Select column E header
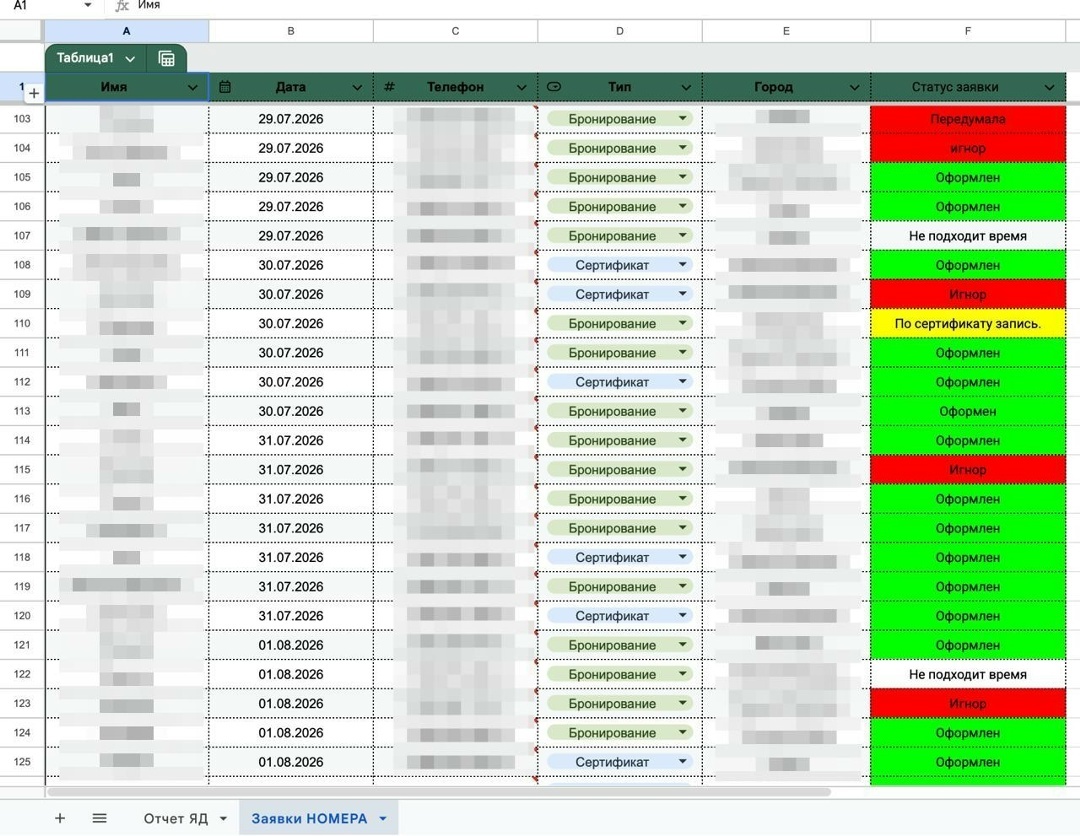 [x=786, y=31]
